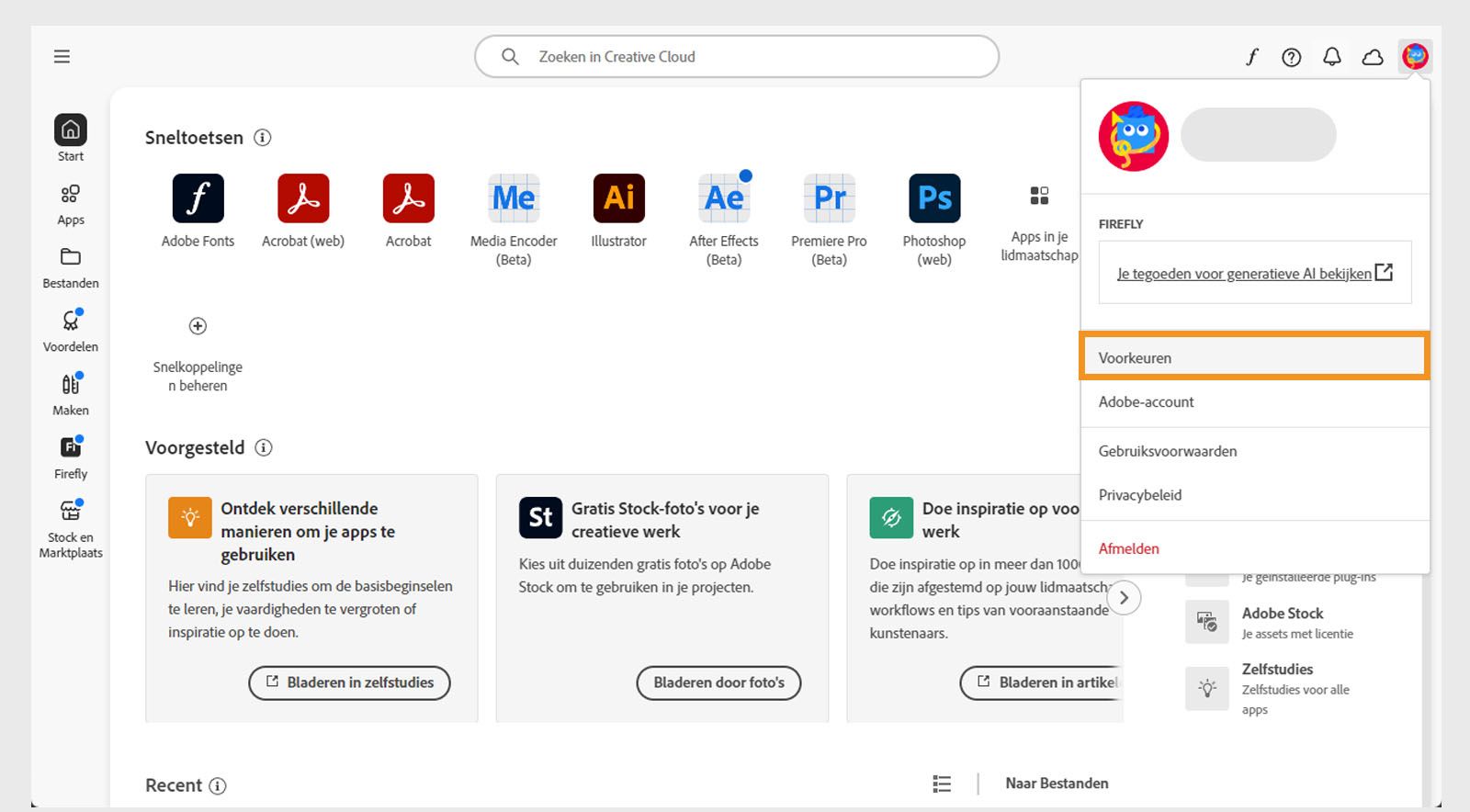The image size is (1470, 812).
Task: Open Stock en Marktplaats in sidebar
Action: 71,530
